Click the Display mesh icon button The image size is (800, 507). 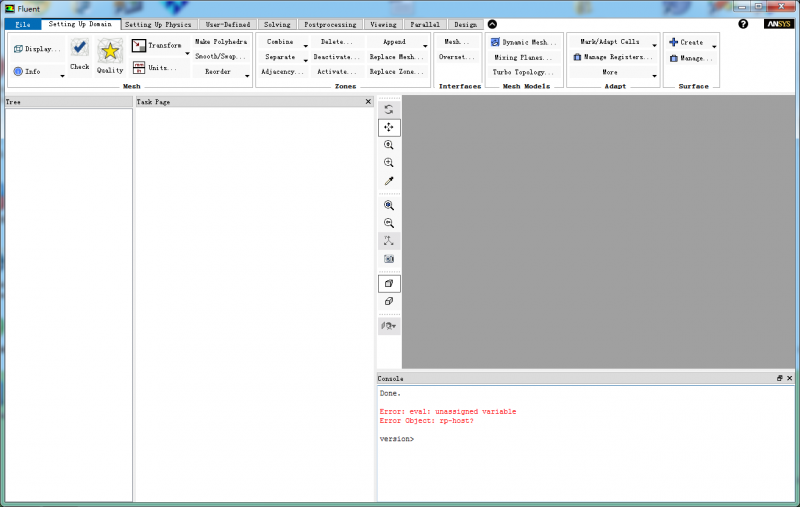click(x=37, y=49)
